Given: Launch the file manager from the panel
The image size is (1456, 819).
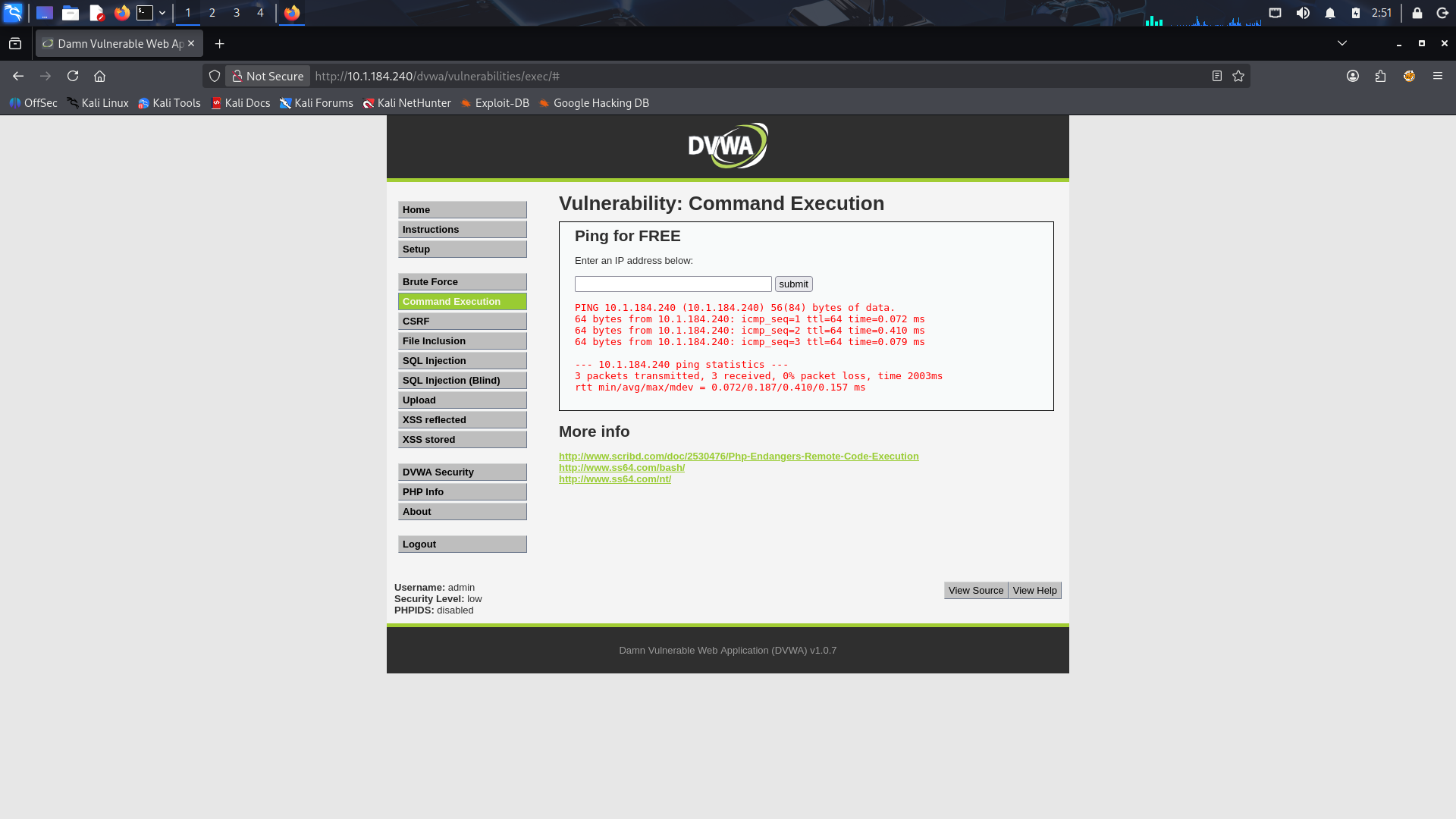Looking at the screenshot, I should 71,13.
